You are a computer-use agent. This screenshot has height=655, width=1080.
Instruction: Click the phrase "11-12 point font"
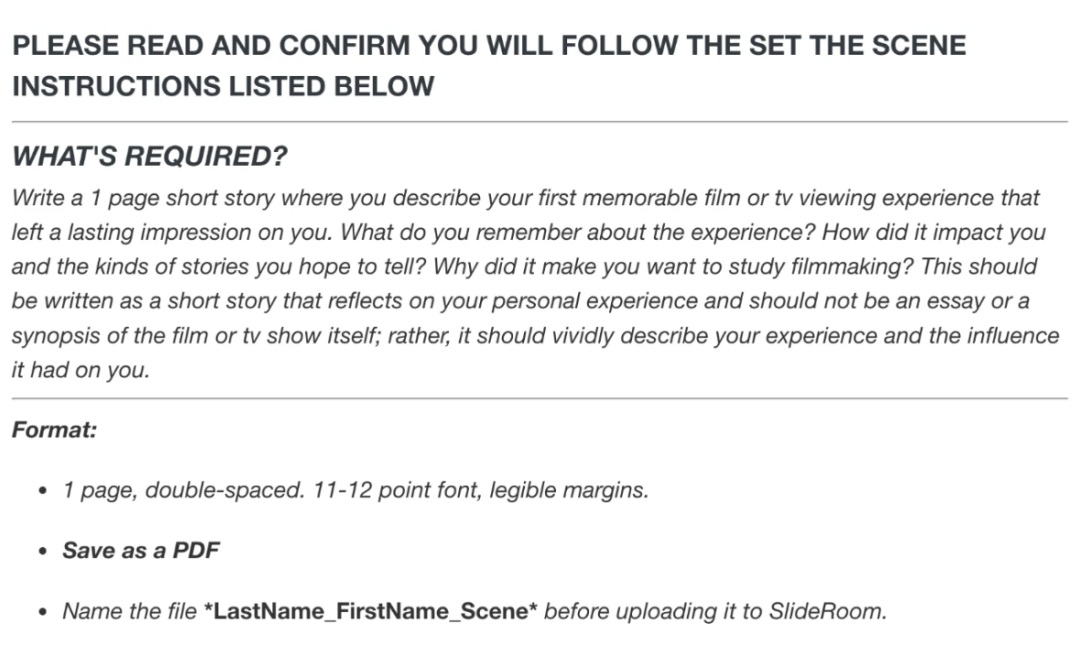[396, 490]
